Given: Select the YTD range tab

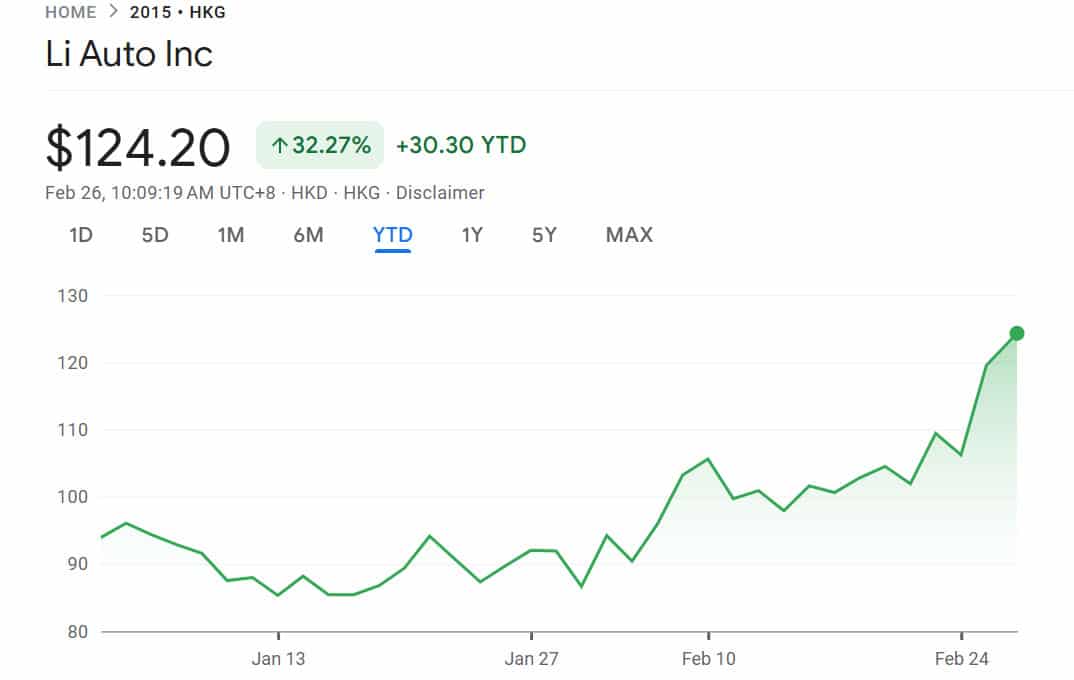Looking at the screenshot, I should click(x=392, y=235).
